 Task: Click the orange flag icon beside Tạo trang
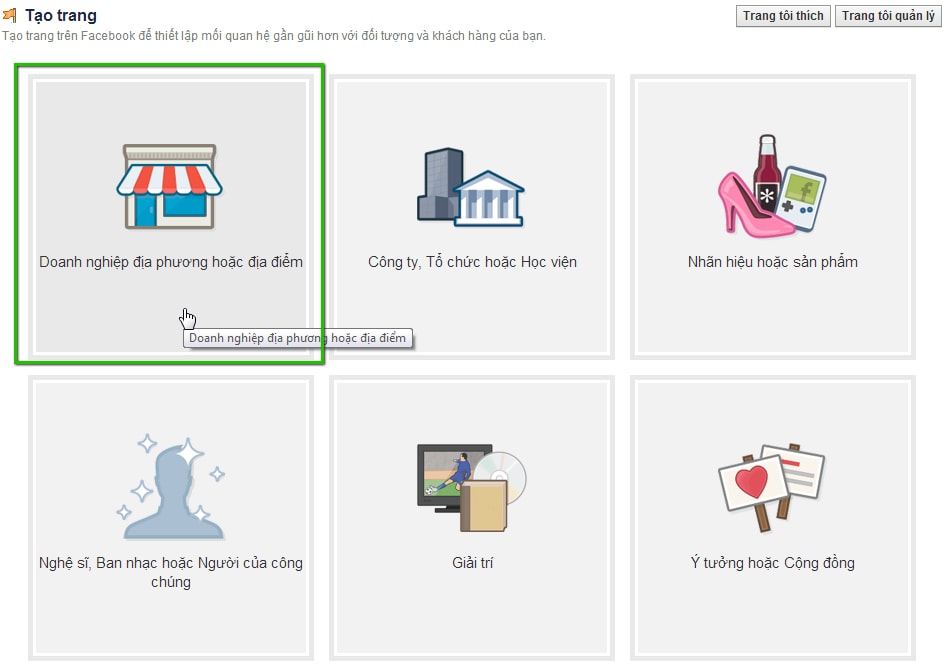tap(10, 16)
